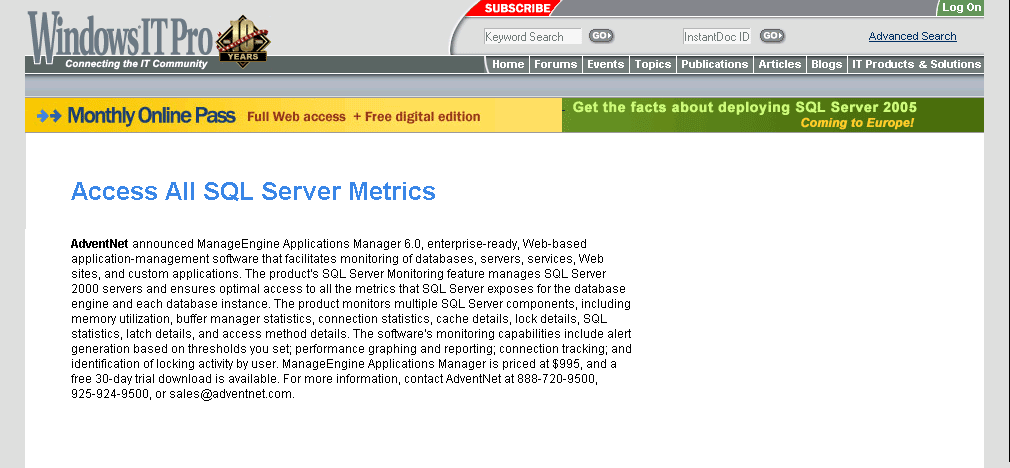1010x468 pixels.
Task: Select 'Coming to Europe!' banner text
Action: coord(857,123)
